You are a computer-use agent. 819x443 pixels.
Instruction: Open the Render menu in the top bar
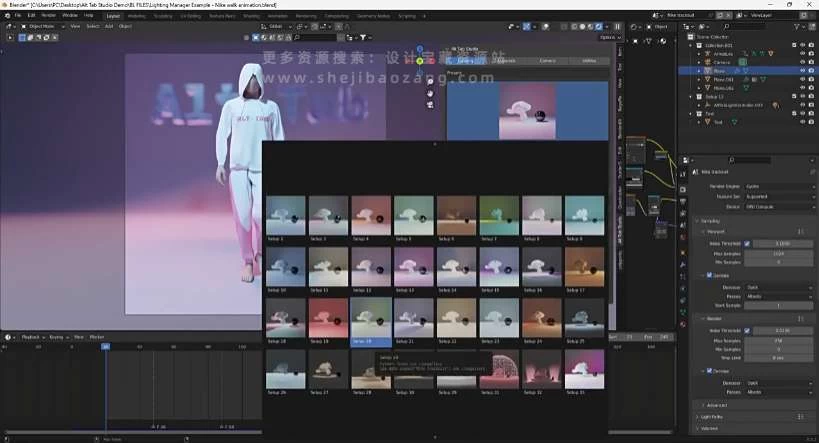tap(48, 16)
